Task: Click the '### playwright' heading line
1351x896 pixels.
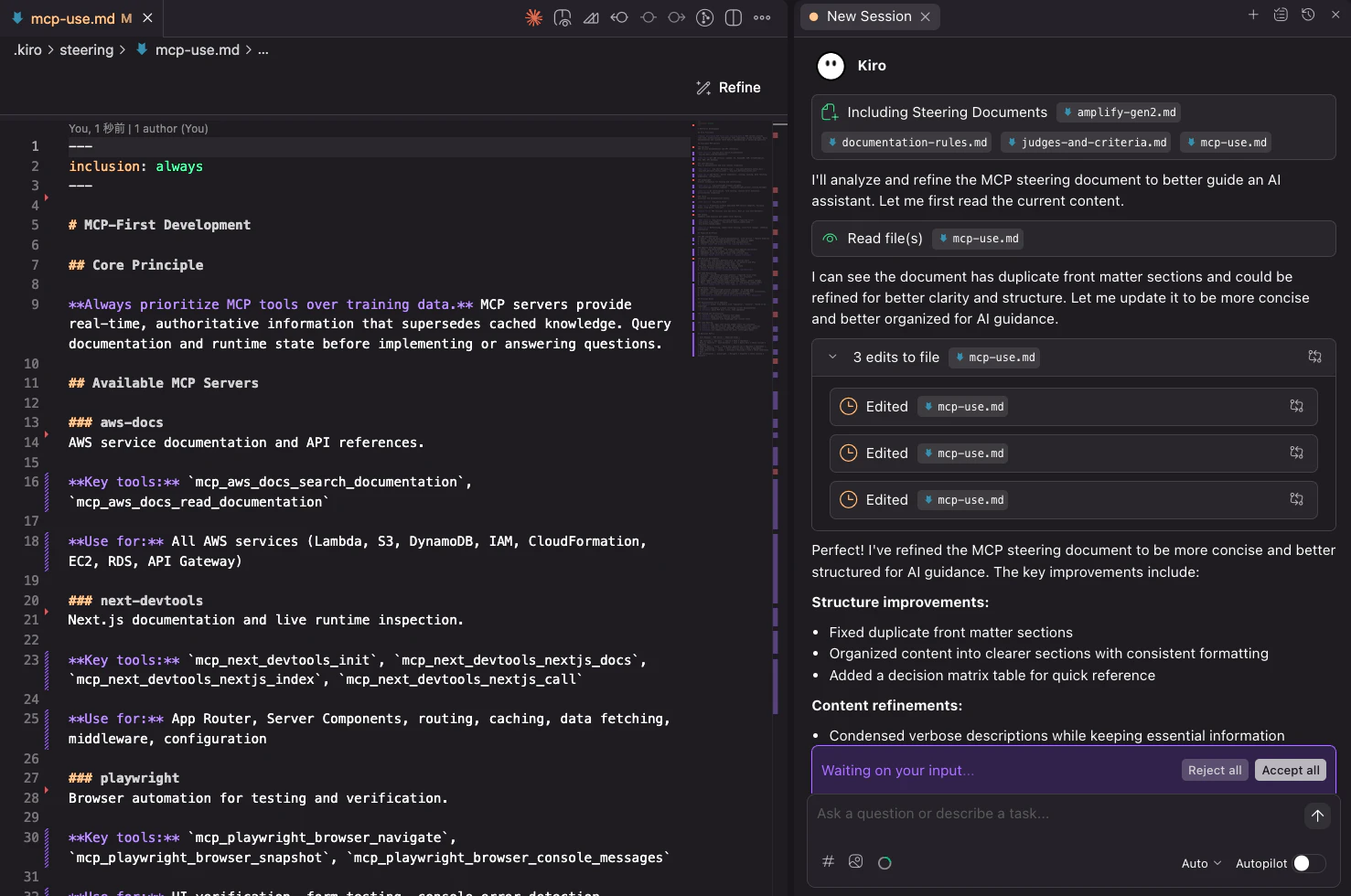Action: click(x=123, y=778)
